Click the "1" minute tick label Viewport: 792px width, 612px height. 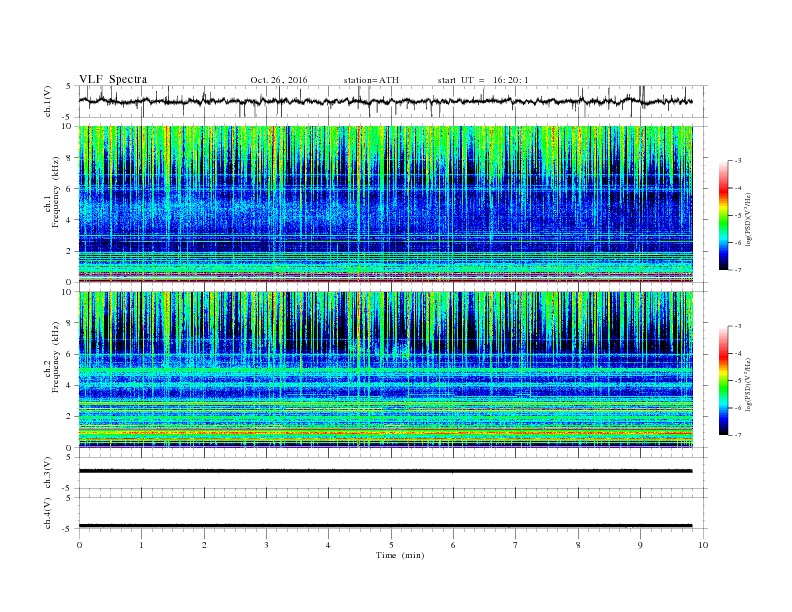coord(141,545)
